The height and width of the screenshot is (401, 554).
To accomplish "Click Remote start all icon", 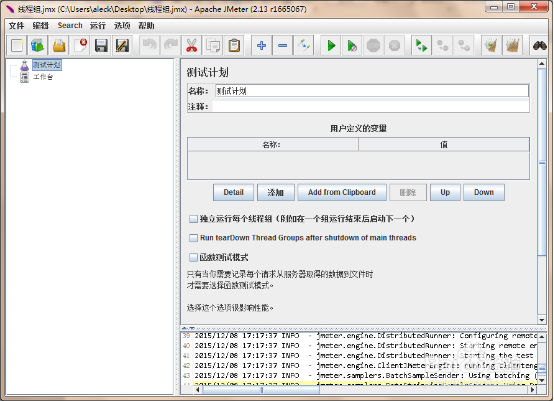I will pos(422,45).
